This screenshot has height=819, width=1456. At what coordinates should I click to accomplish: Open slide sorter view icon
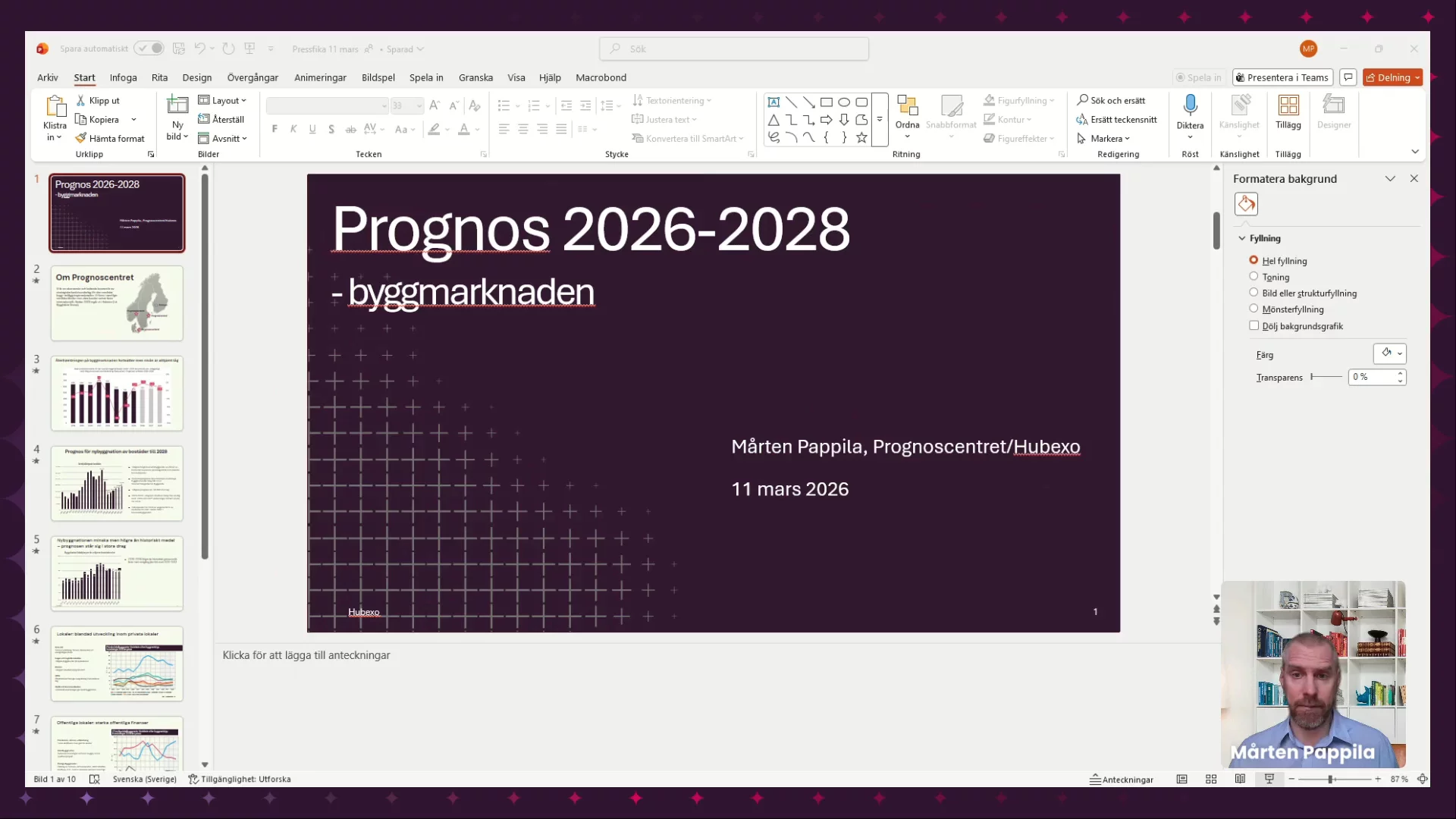(1211, 779)
